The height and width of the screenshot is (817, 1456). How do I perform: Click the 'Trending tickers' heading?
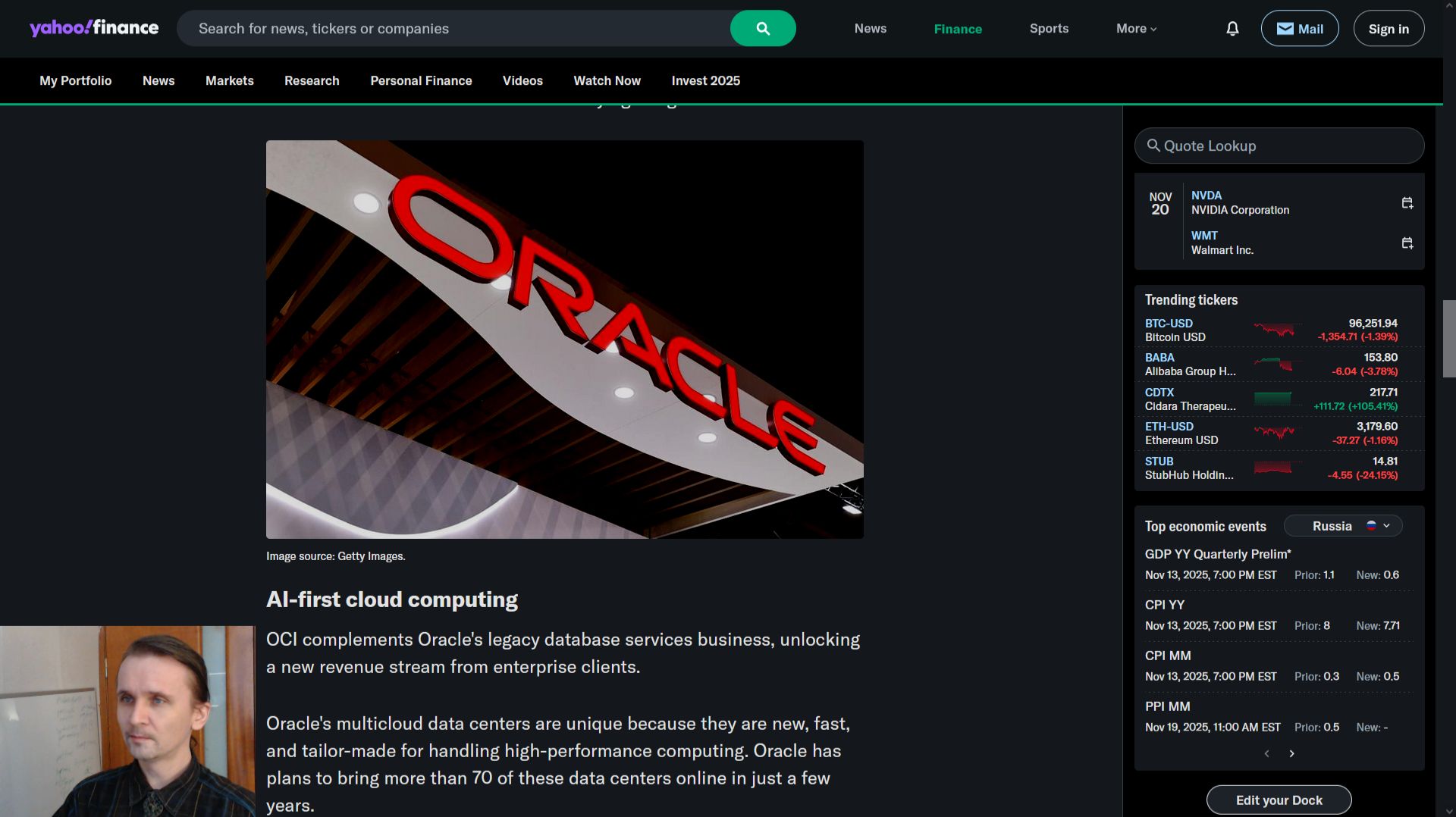point(1191,300)
